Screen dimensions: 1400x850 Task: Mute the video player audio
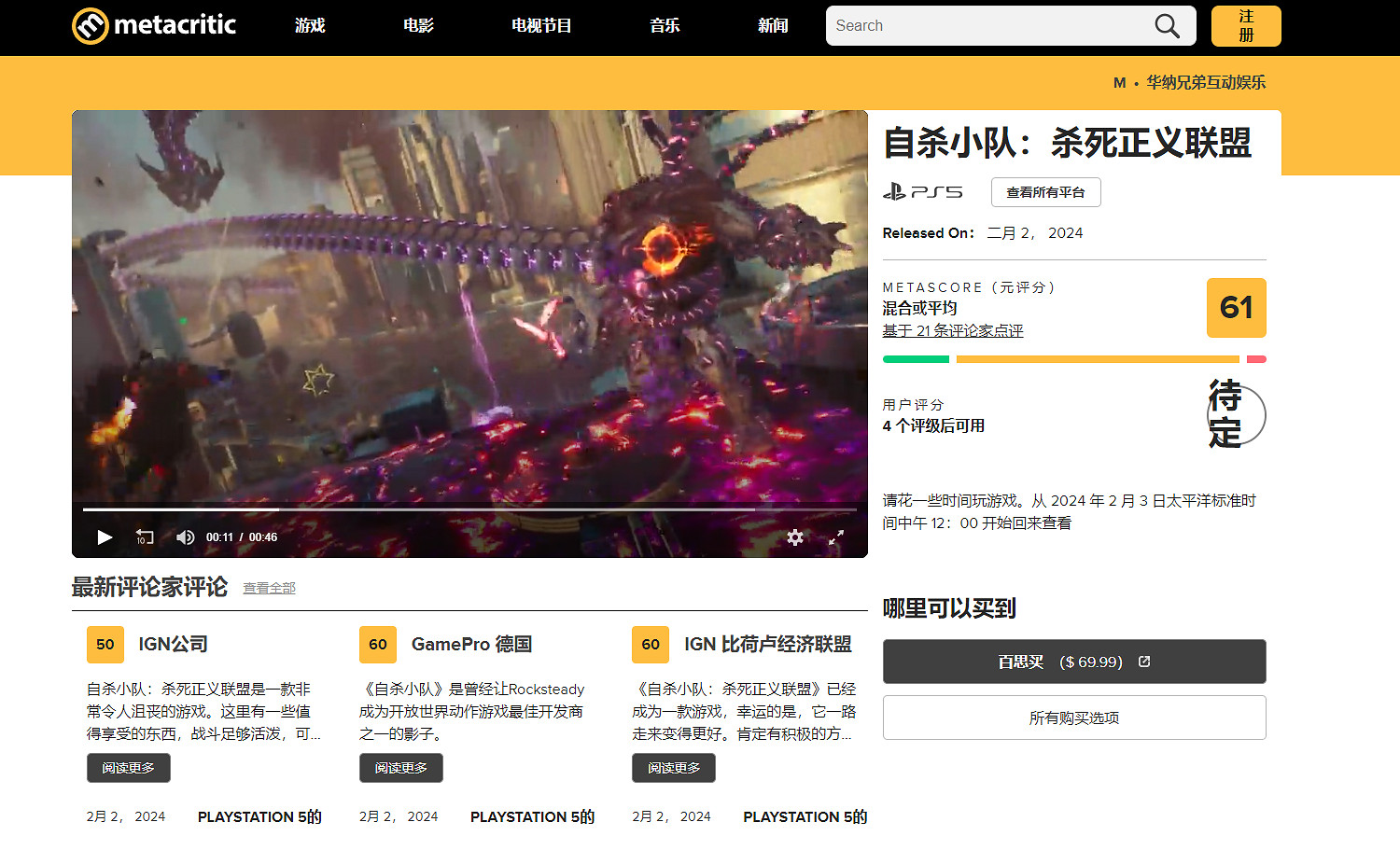185,537
